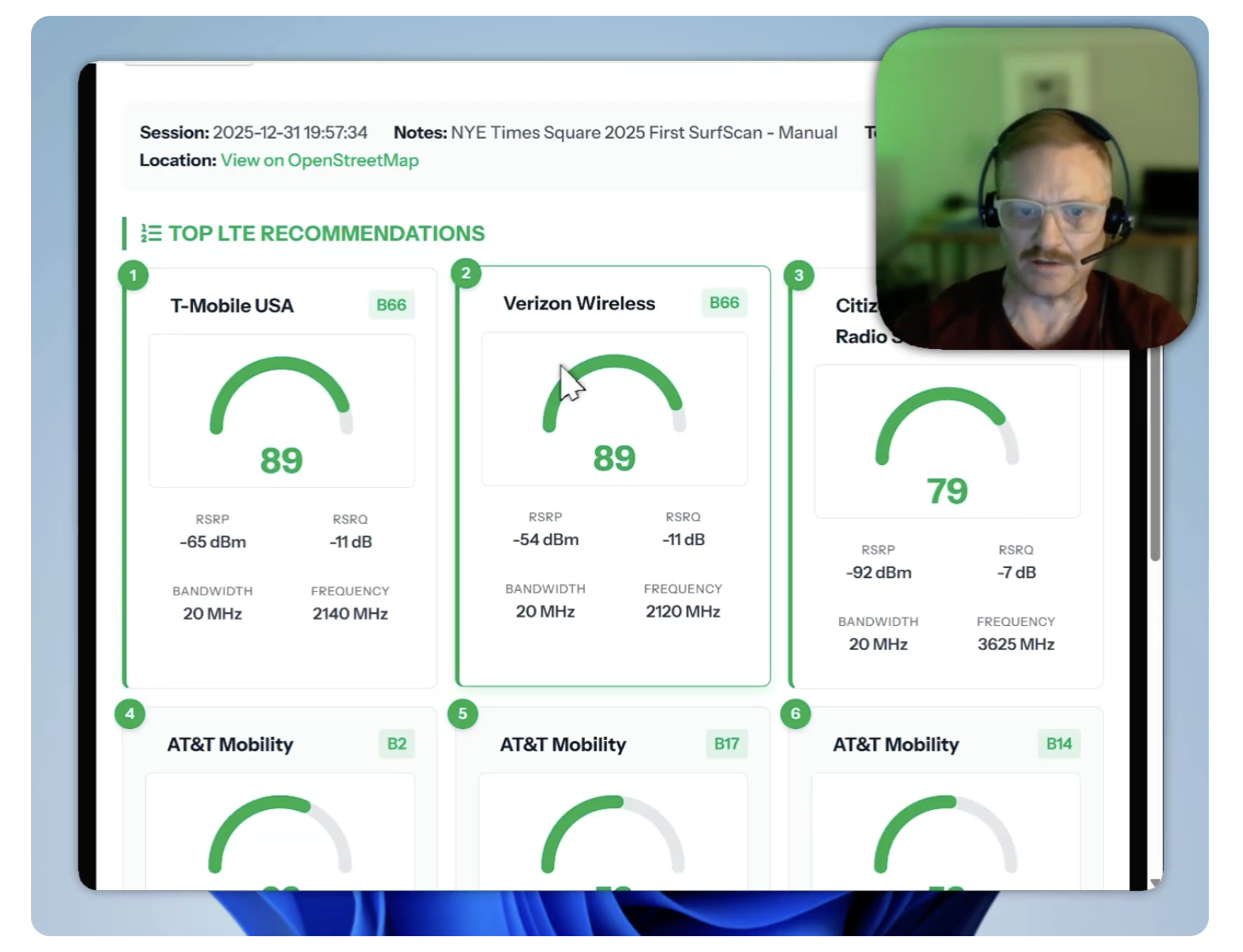
Task: Click the rank 2 badge on Verizon card
Action: click(x=466, y=274)
